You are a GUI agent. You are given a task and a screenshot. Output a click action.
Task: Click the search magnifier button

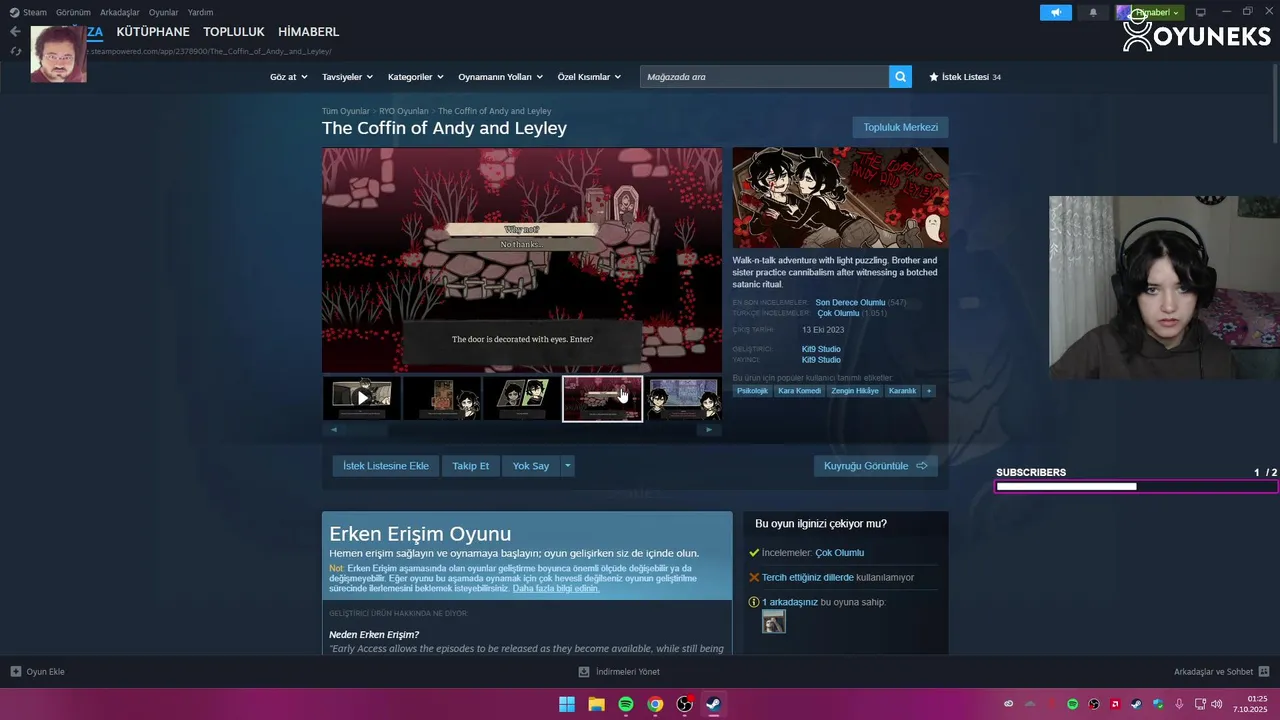(900, 77)
